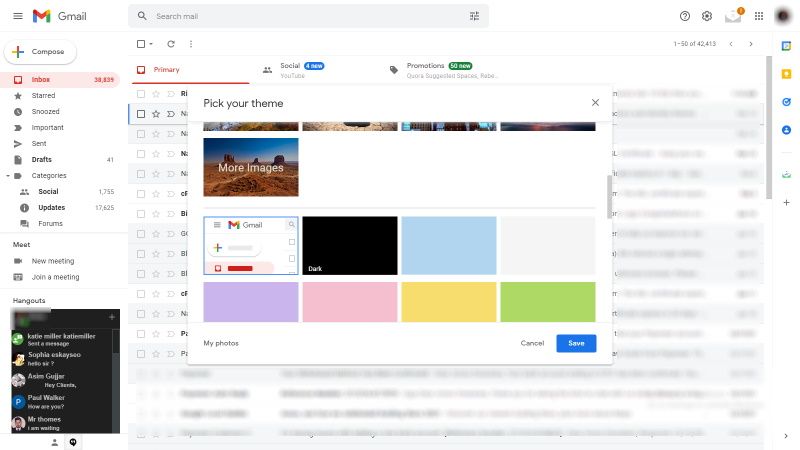Open search filter options icon
The width and height of the screenshot is (800, 450).
click(x=474, y=16)
